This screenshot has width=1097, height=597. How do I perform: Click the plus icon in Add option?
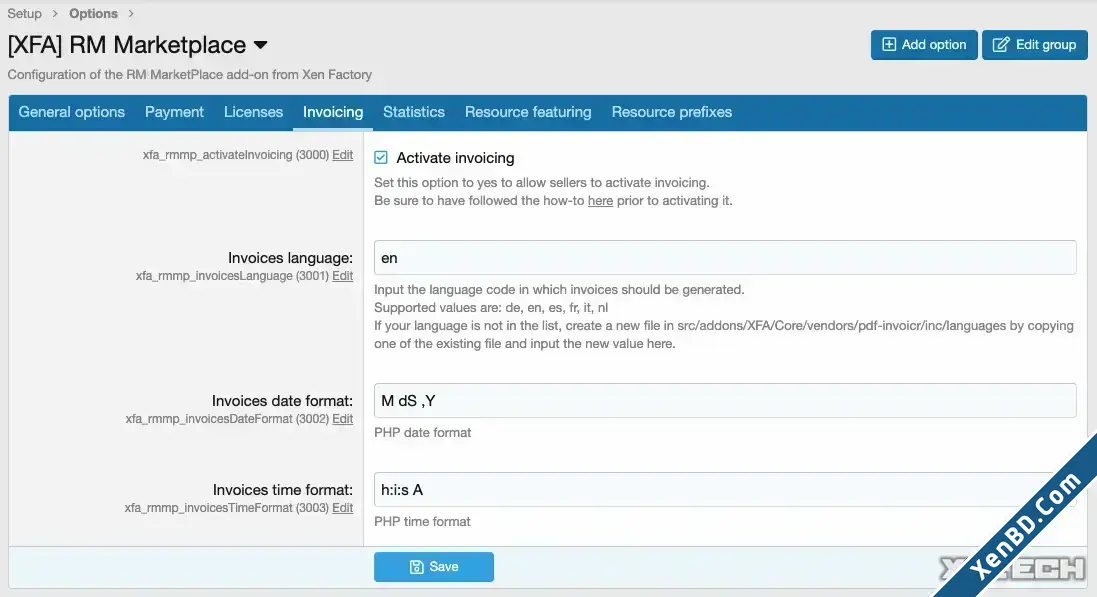tap(889, 45)
